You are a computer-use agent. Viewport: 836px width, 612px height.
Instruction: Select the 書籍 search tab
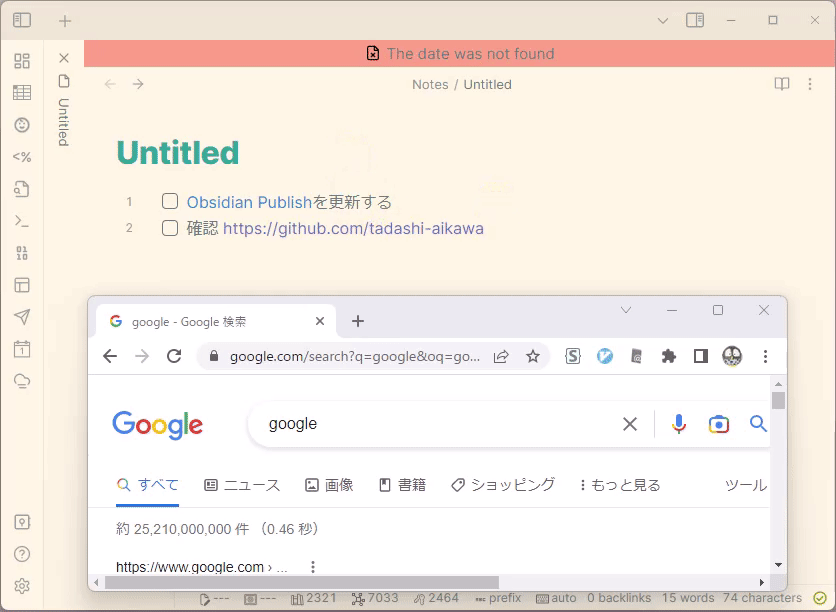pyautogui.click(x=403, y=485)
